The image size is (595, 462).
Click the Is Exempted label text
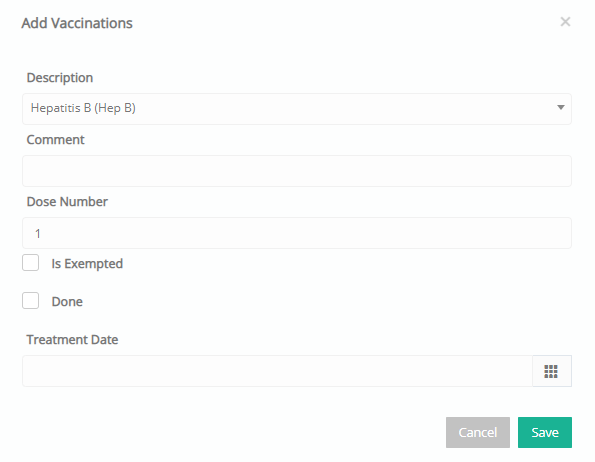[x=87, y=264]
